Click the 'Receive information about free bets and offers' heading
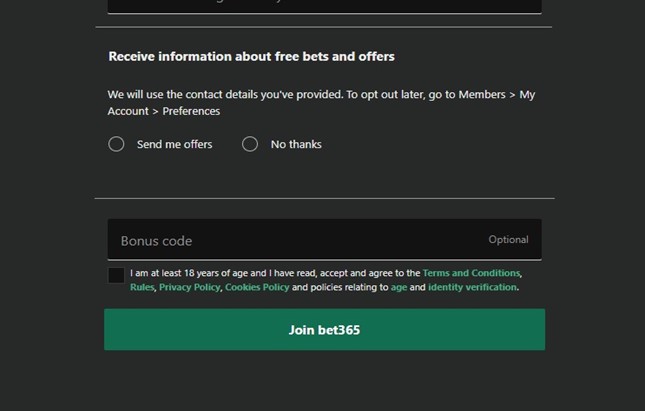Screen dimensions: 645x411 coord(251,56)
